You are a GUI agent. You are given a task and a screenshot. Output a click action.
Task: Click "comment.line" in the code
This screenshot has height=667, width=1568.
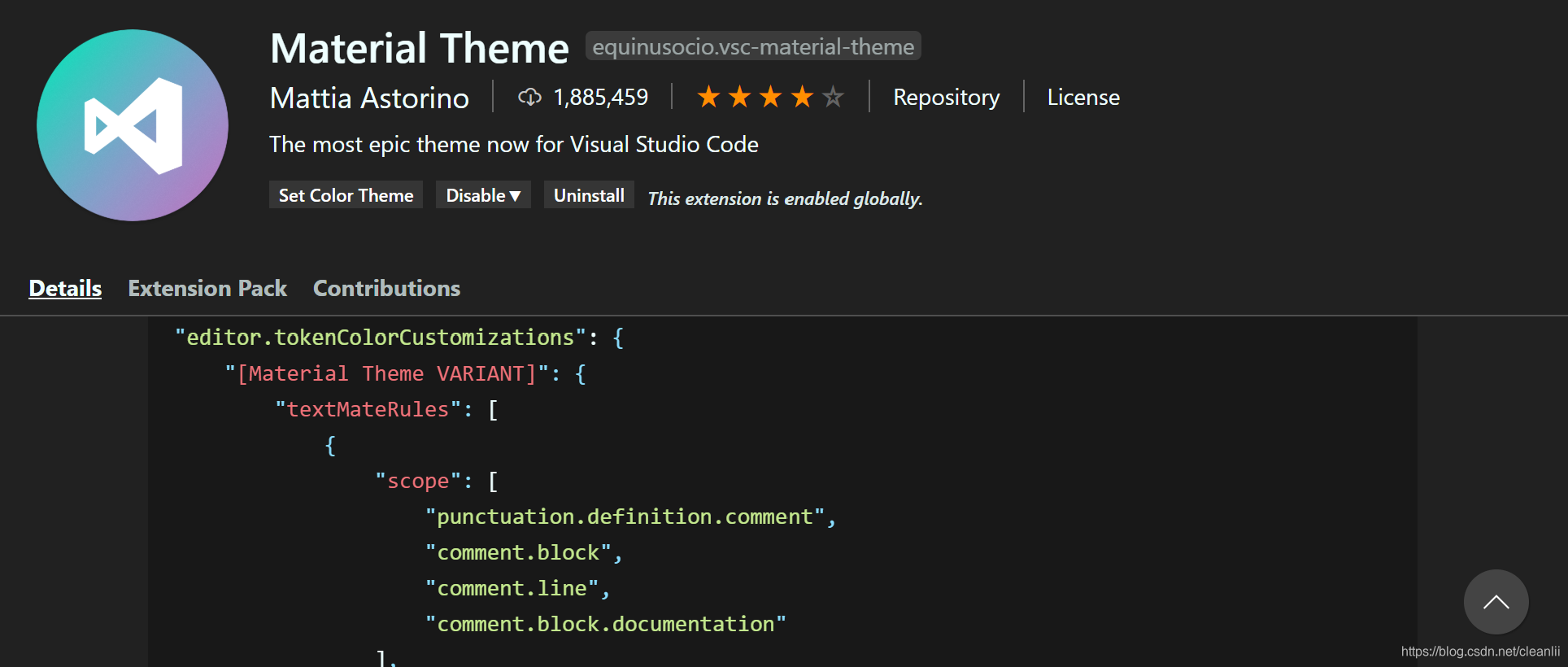pos(512,588)
